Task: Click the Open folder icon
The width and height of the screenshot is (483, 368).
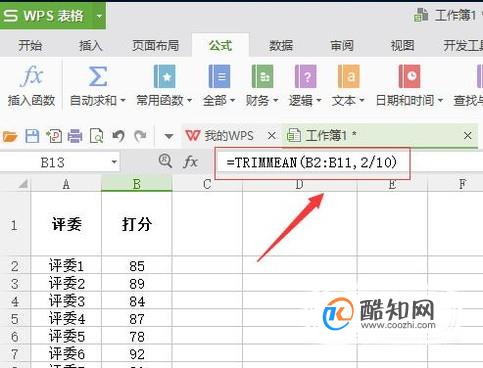Action: 10,136
